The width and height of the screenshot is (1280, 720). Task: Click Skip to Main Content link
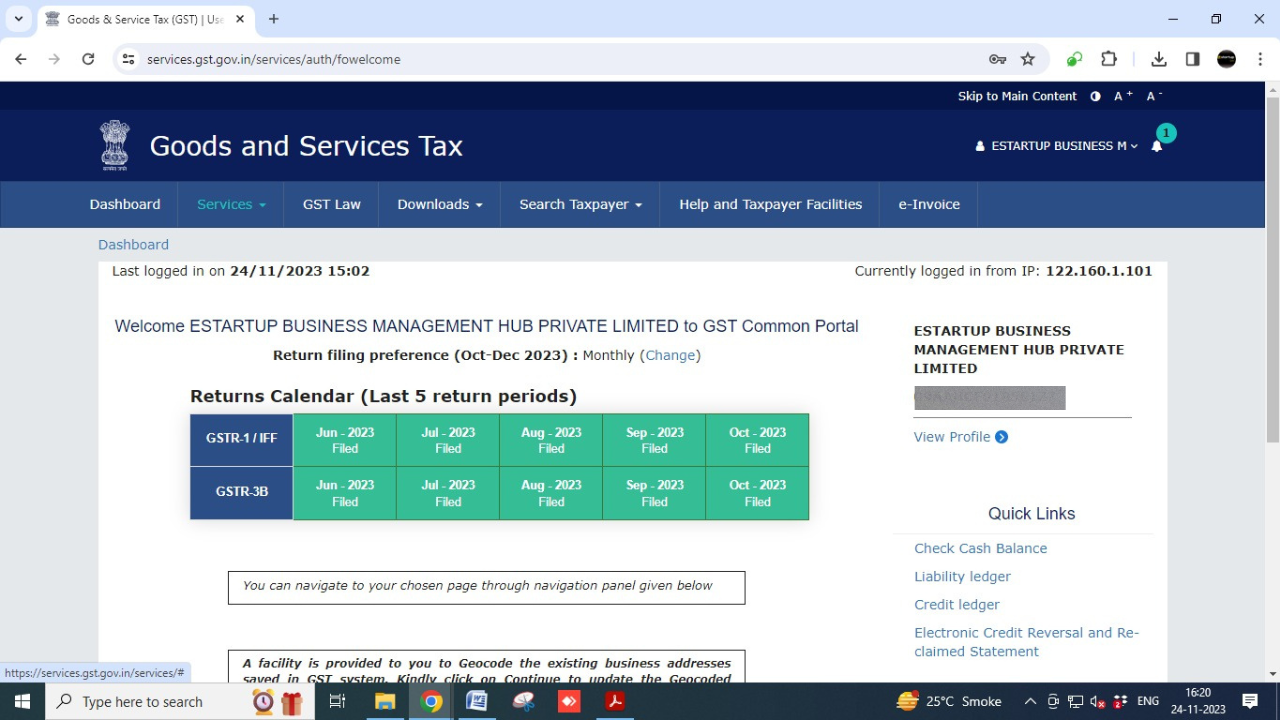point(1017,96)
